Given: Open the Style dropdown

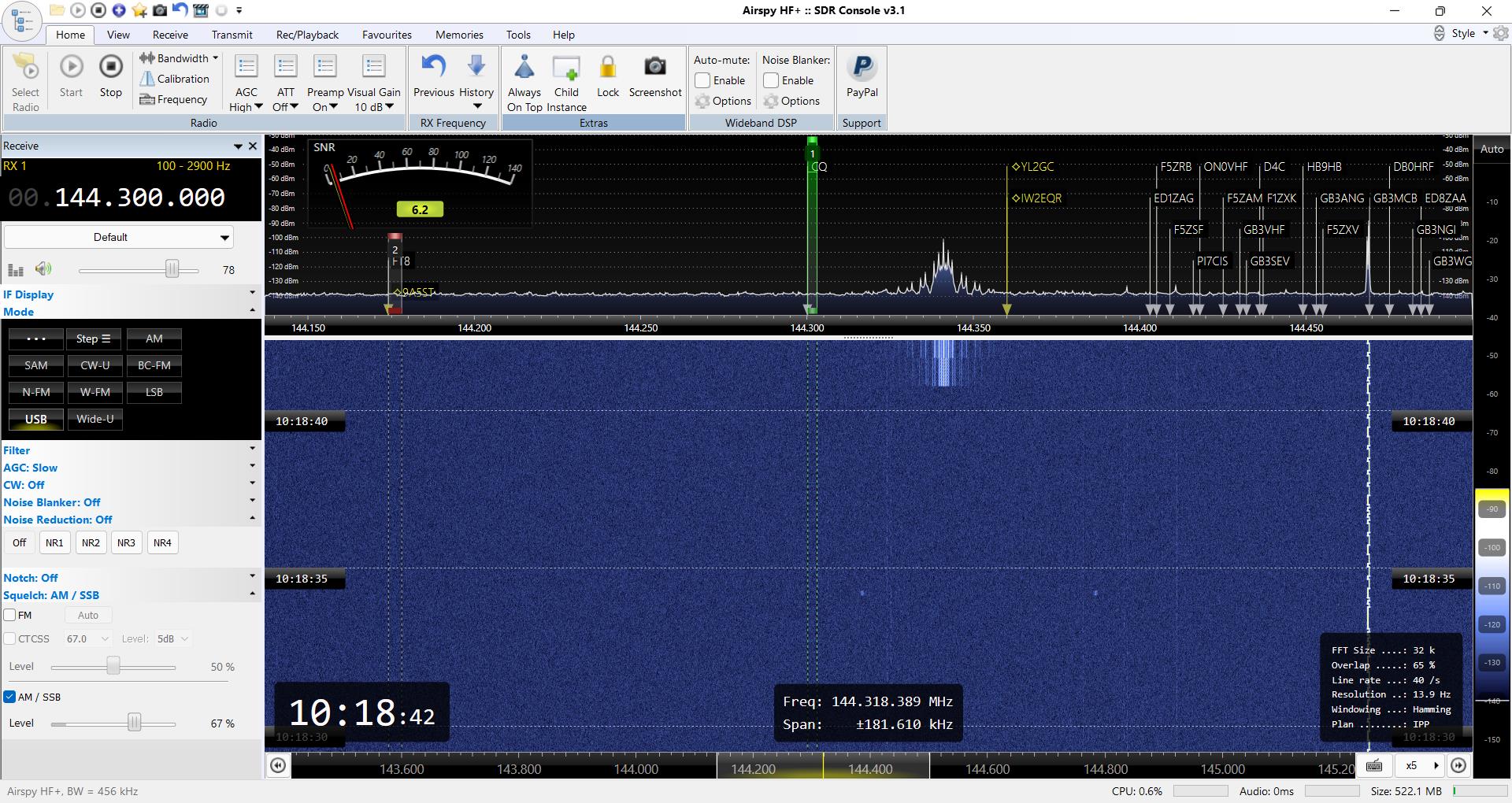Looking at the screenshot, I should point(1469,33).
